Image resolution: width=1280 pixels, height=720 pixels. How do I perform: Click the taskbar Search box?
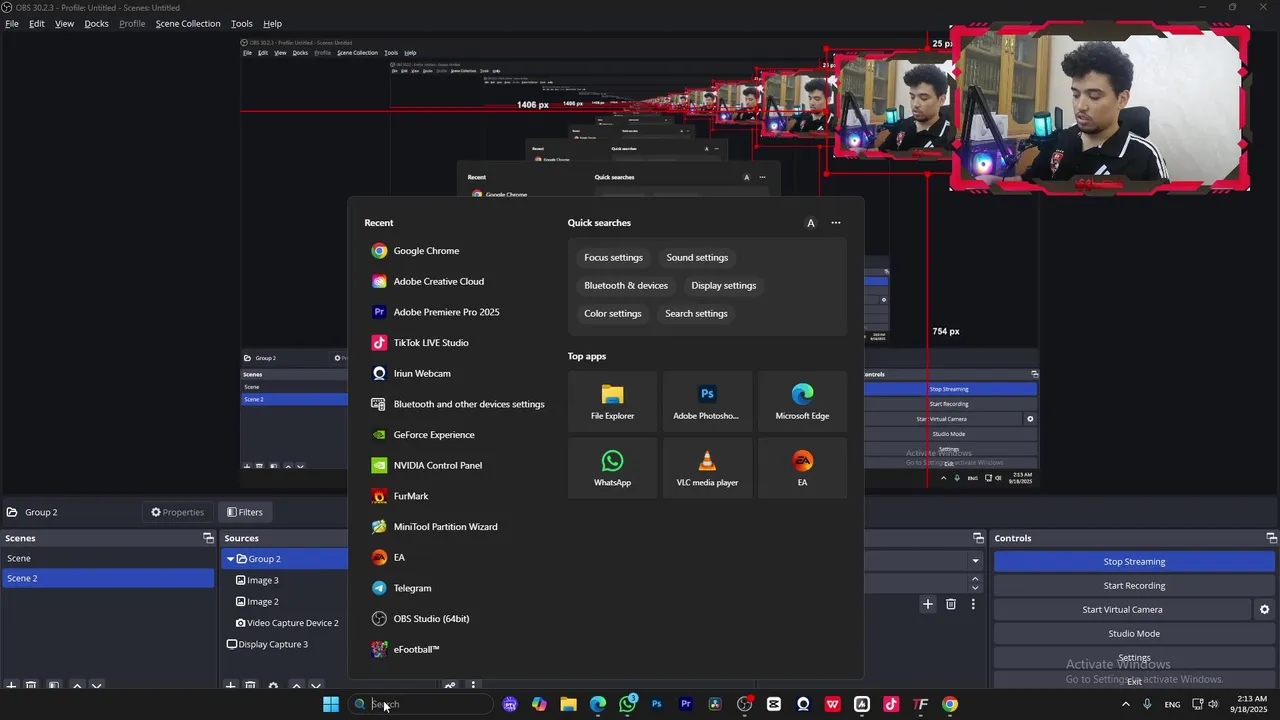coord(420,704)
